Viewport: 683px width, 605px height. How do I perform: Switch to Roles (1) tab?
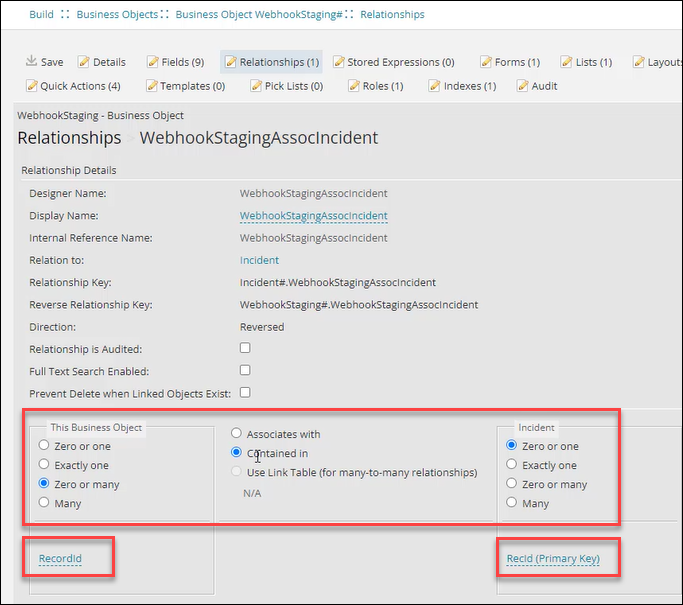(x=376, y=86)
